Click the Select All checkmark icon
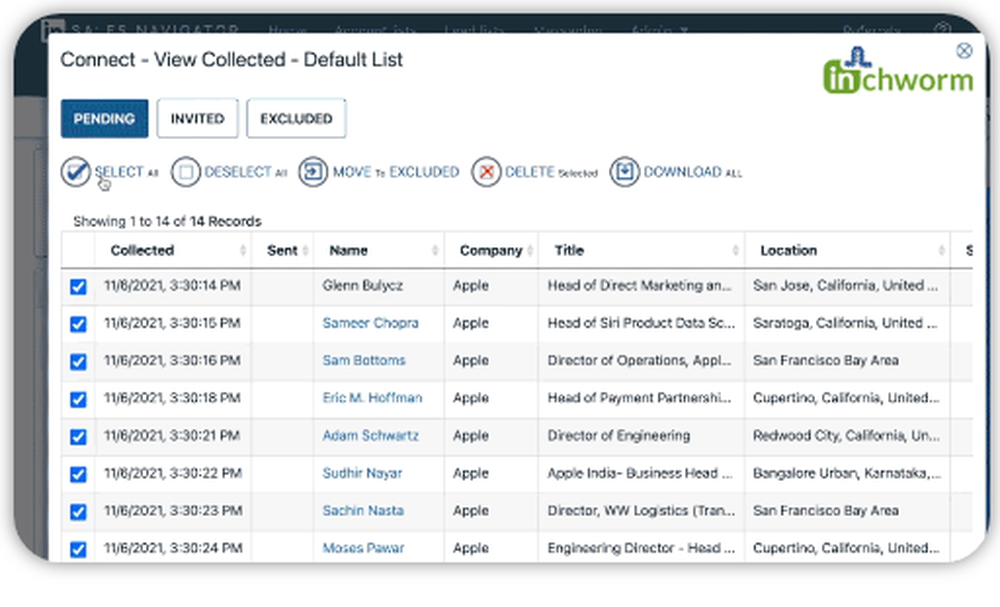 pyautogui.click(x=76, y=172)
